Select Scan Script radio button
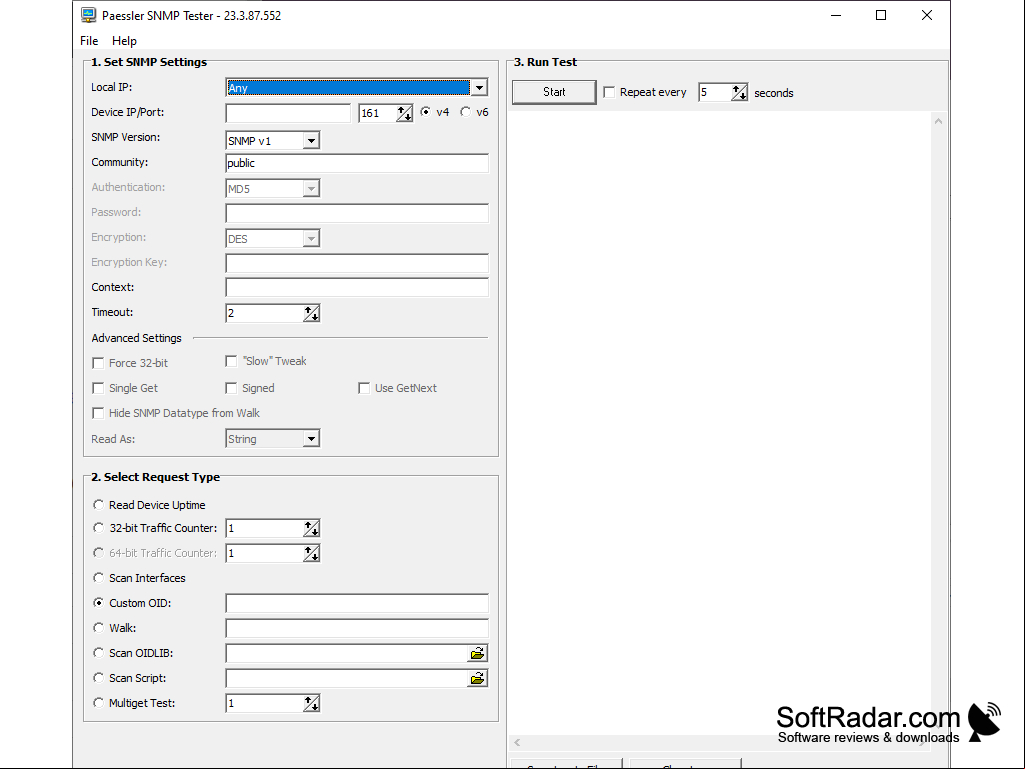1025x769 pixels. click(98, 677)
